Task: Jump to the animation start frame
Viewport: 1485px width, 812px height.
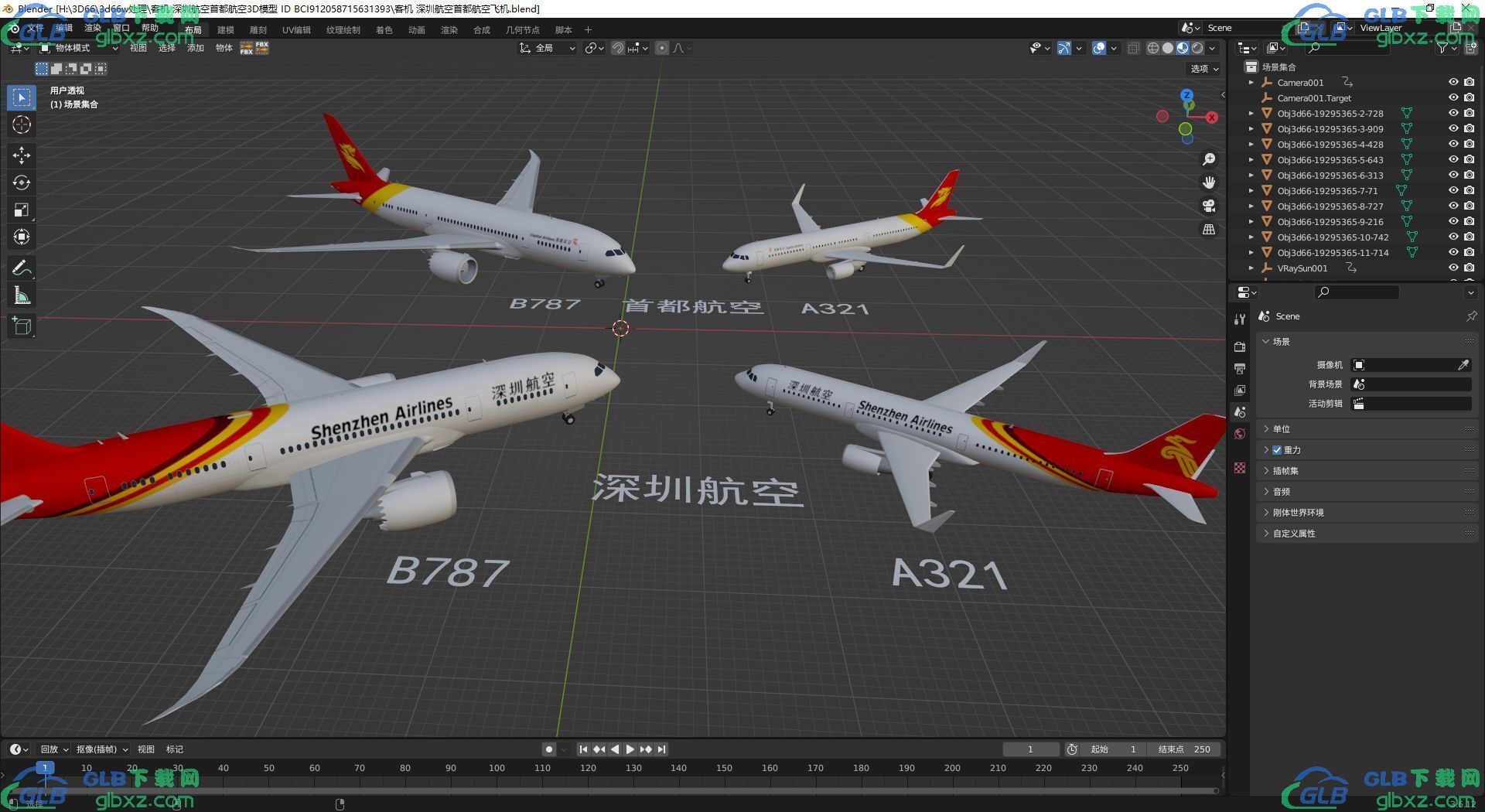Action: (583, 749)
